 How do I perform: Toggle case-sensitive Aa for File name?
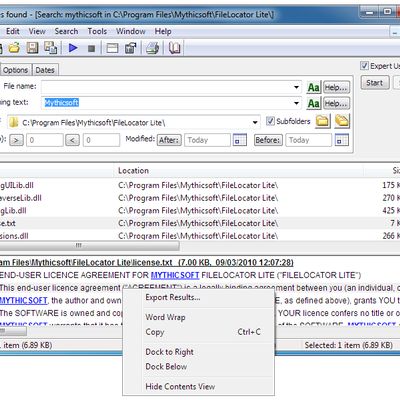[x=313, y=88]
